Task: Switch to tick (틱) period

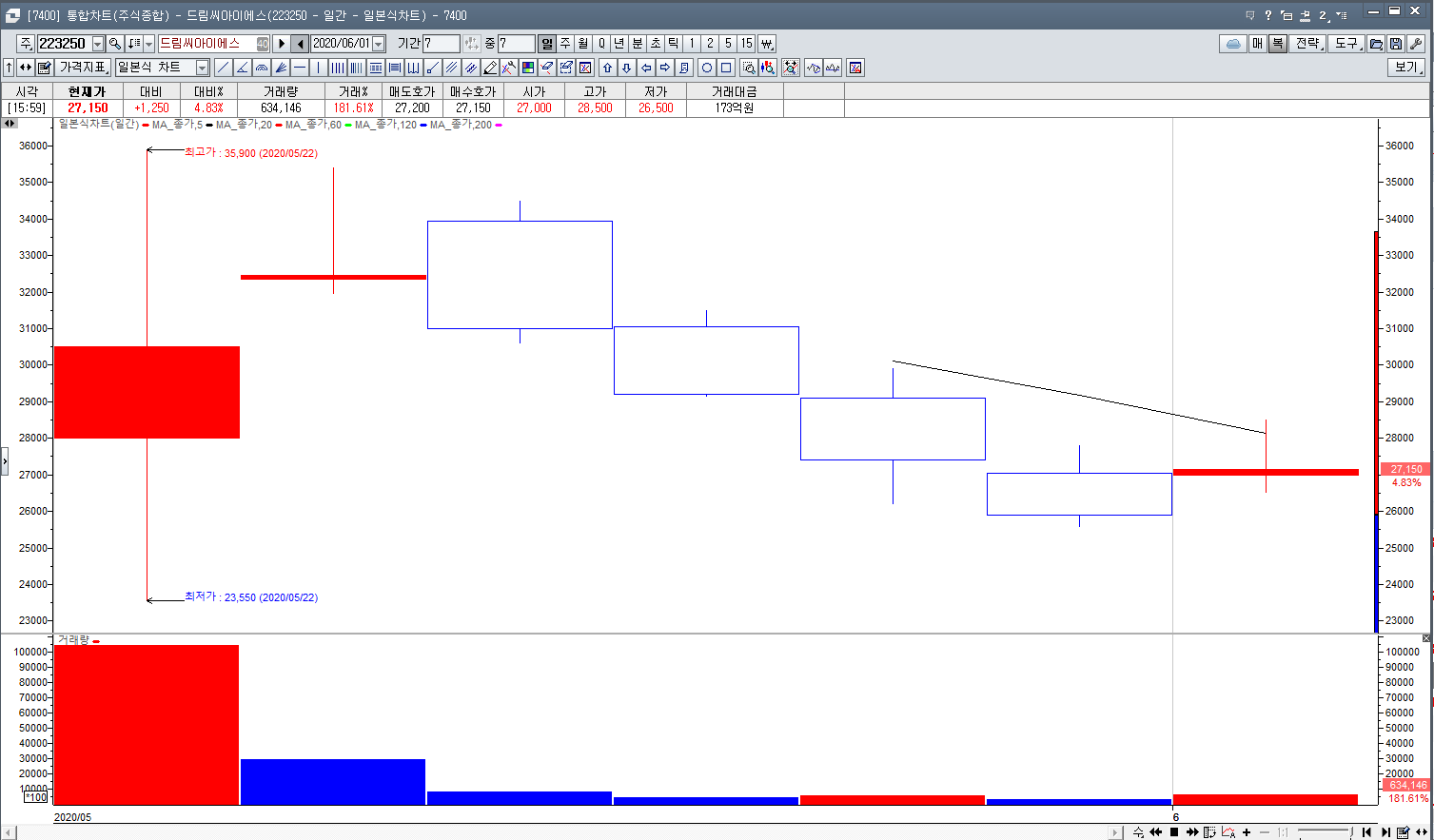Action: 673,44
